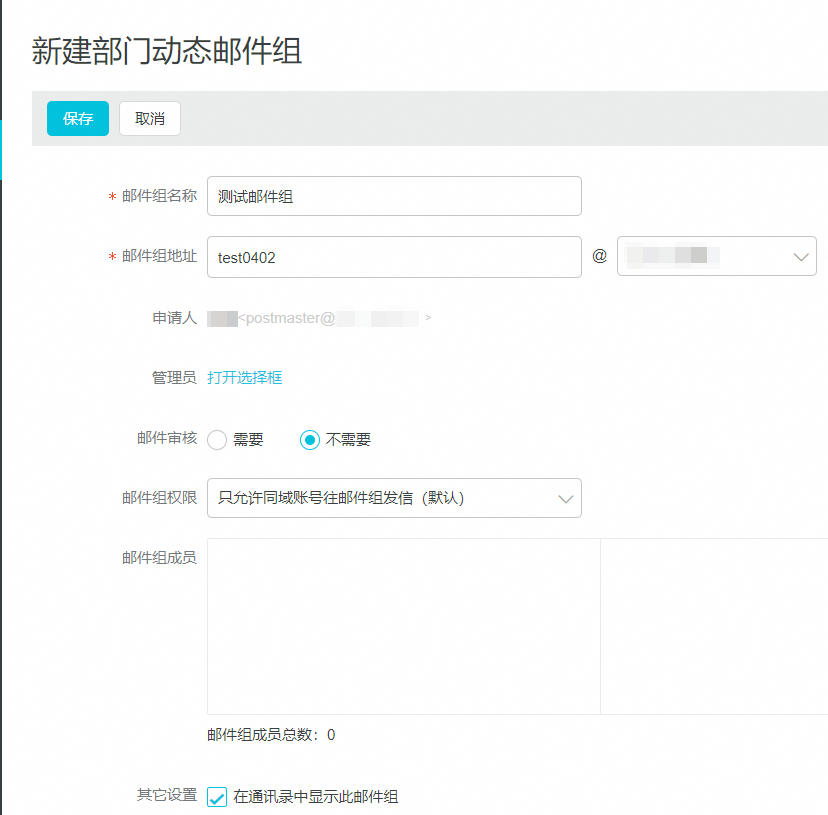This screenshot has width=828, height=815.
Task: Click the 新建部门动态邮件组 page title
Action: tap(167, 51)
